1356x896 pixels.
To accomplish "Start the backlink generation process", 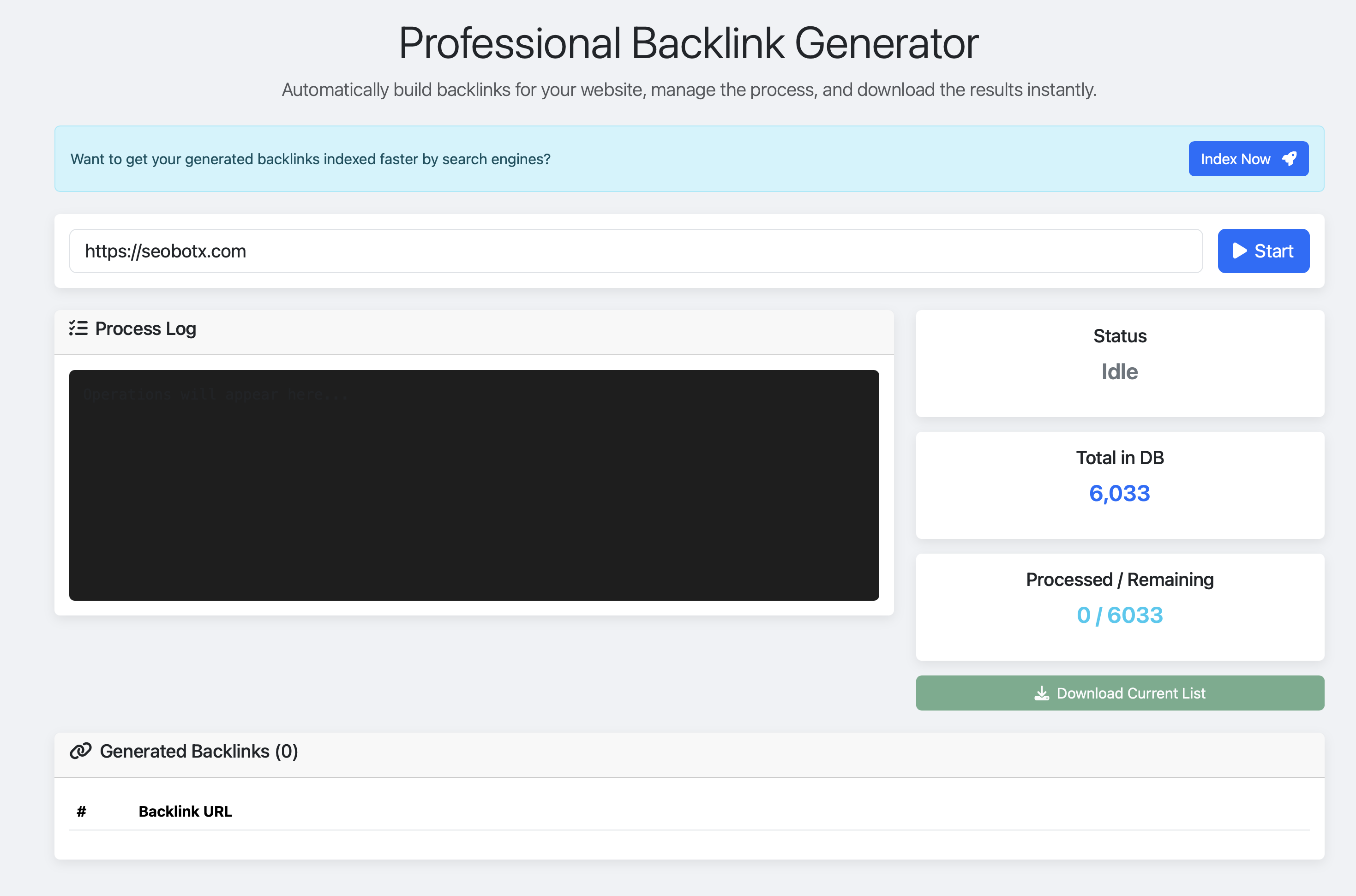I will (1263, 251).
